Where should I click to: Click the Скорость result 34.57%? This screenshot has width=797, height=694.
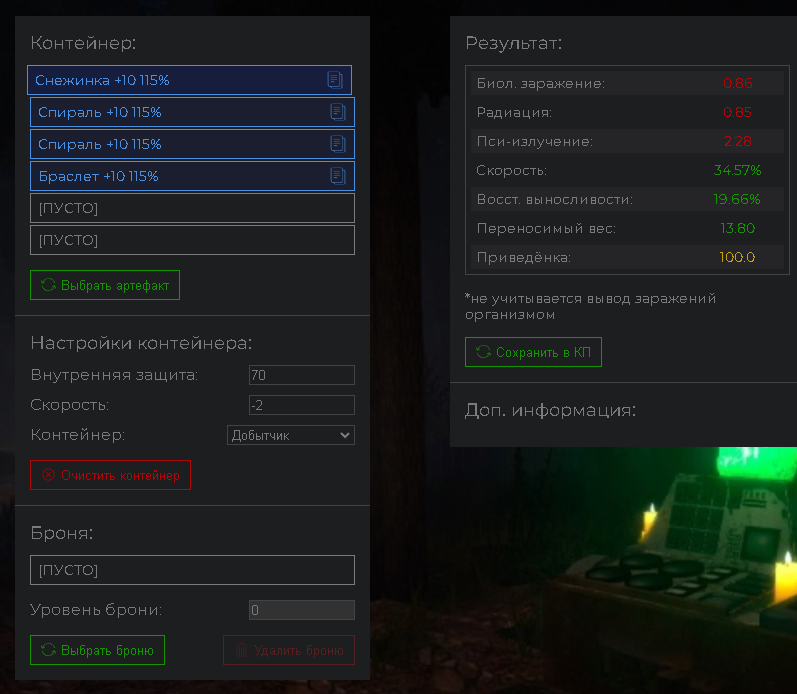[x=737, y=170]
